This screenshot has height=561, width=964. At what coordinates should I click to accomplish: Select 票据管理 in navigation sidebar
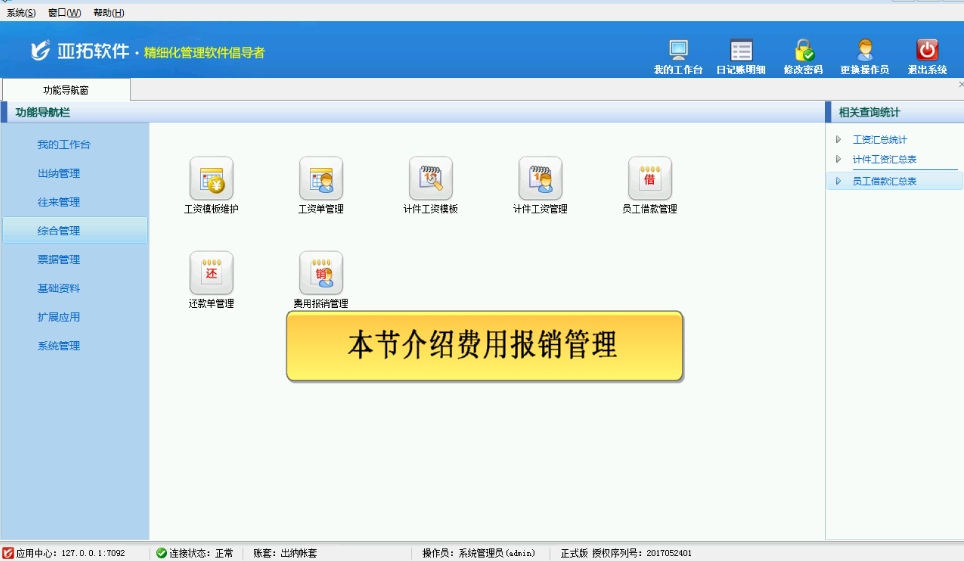(x=59, y=260)
